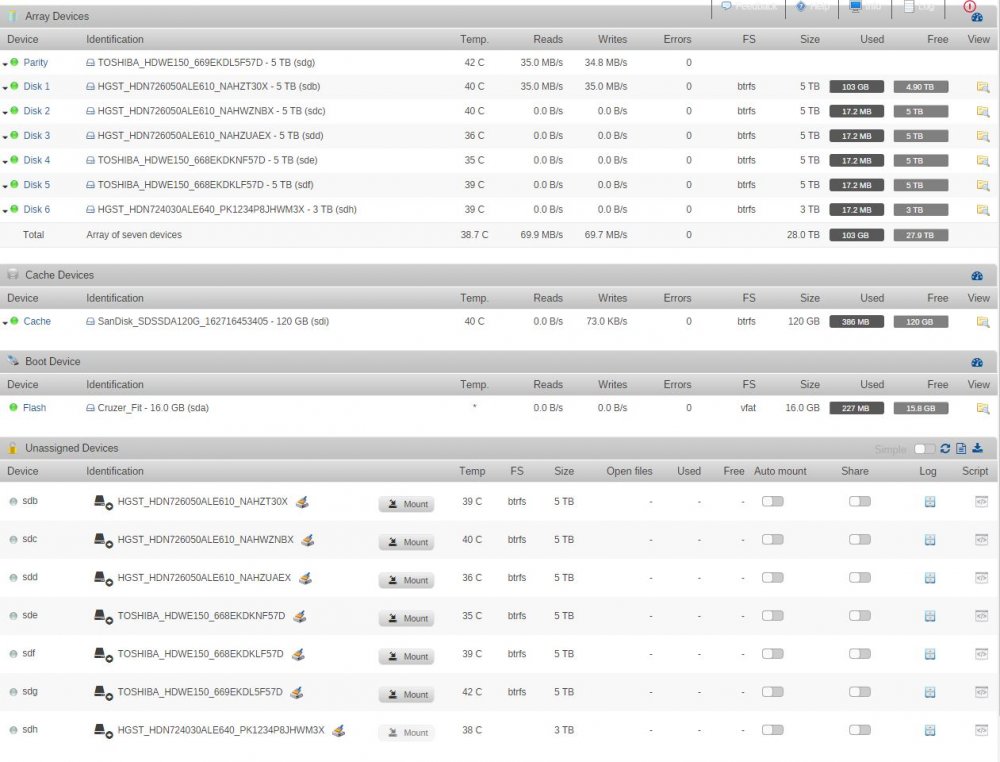Mount the sdc drive
This screenshot has width=1000, height=762.
[406, 542]
